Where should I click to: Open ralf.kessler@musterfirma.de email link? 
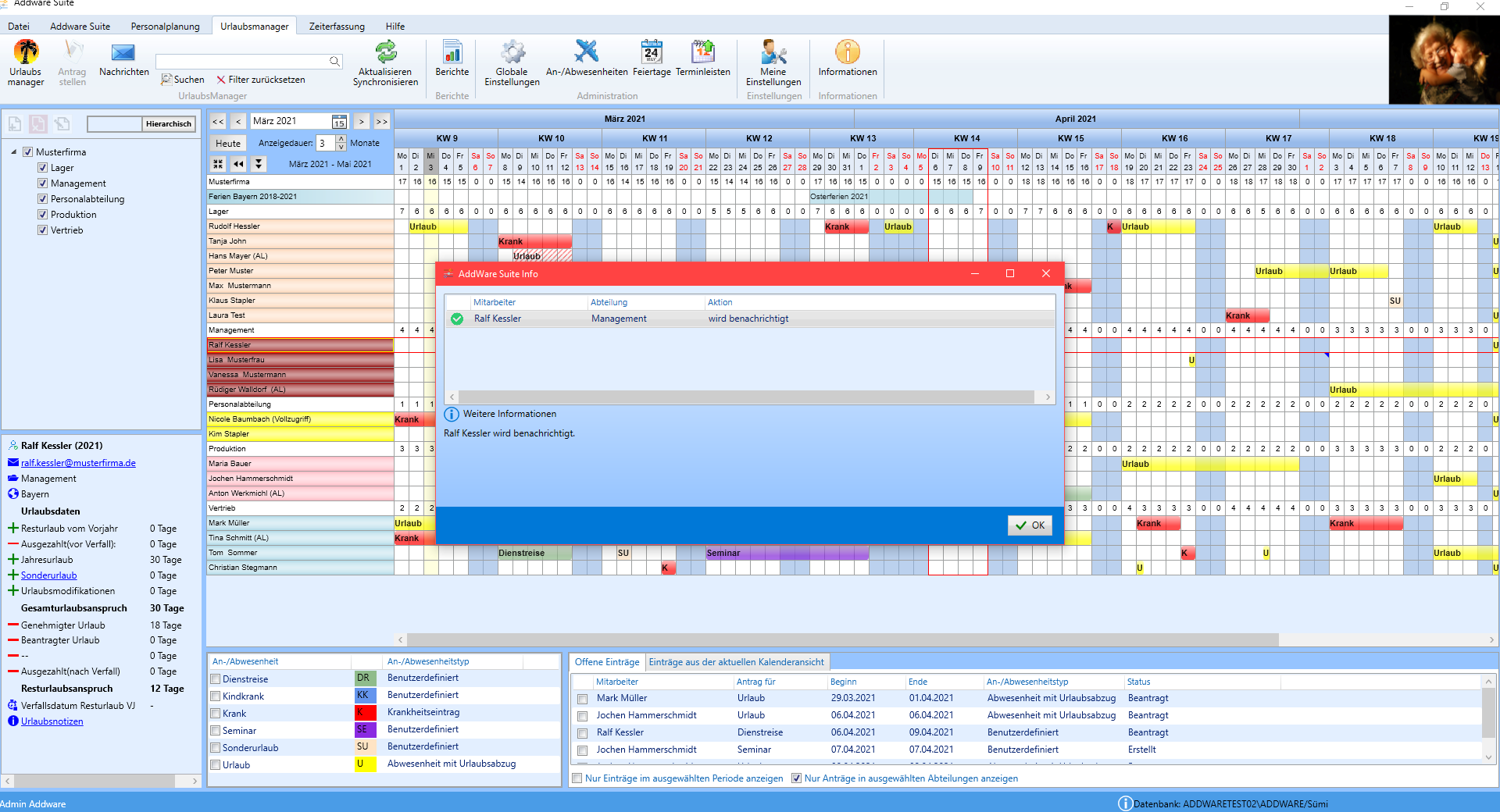click(x=78, y=463)
